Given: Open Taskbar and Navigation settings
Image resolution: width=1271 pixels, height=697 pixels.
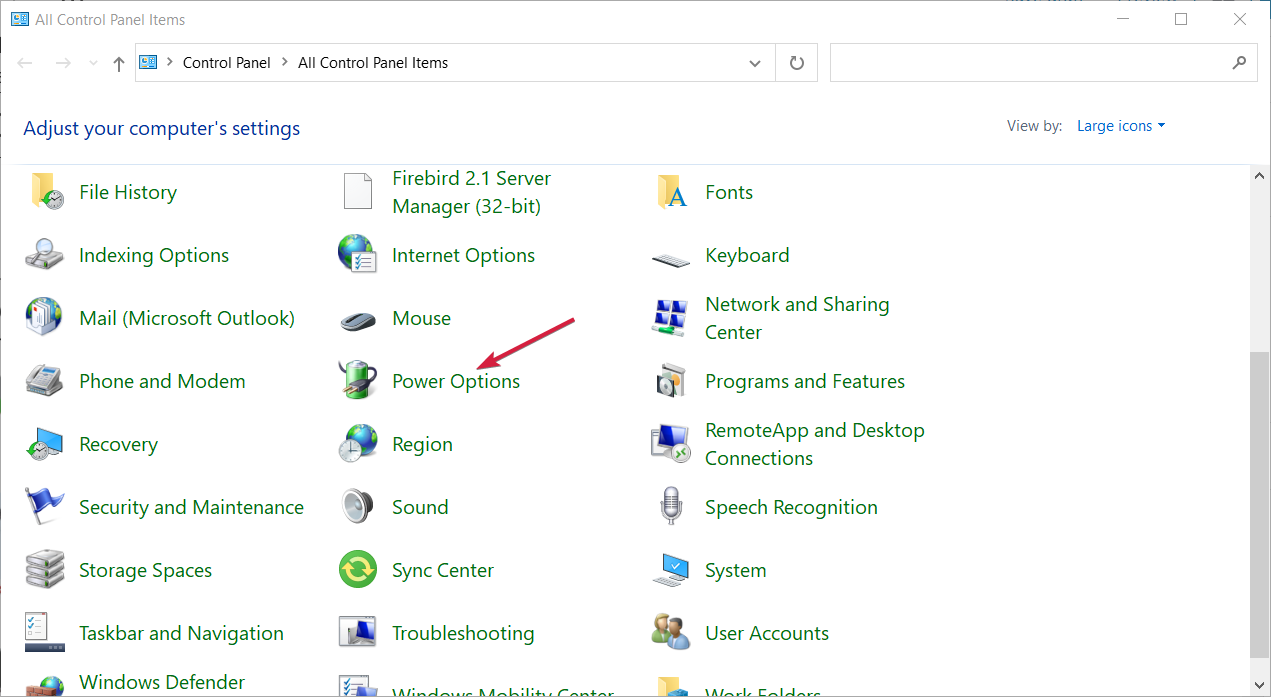Looking at the screenshot, I should point(181,633).
